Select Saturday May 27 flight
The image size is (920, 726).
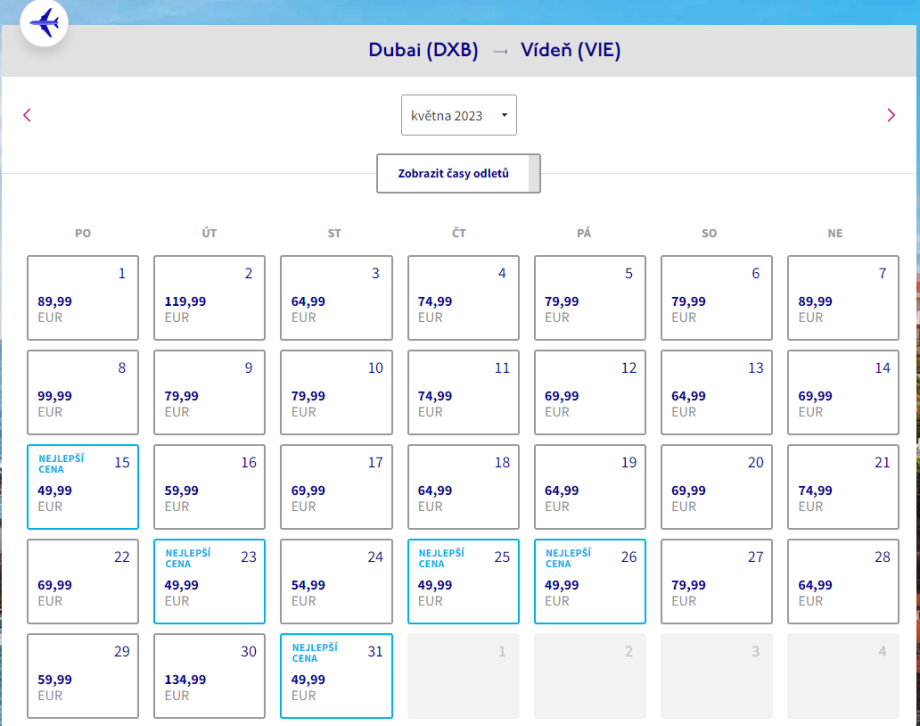(x=716, y=581)
